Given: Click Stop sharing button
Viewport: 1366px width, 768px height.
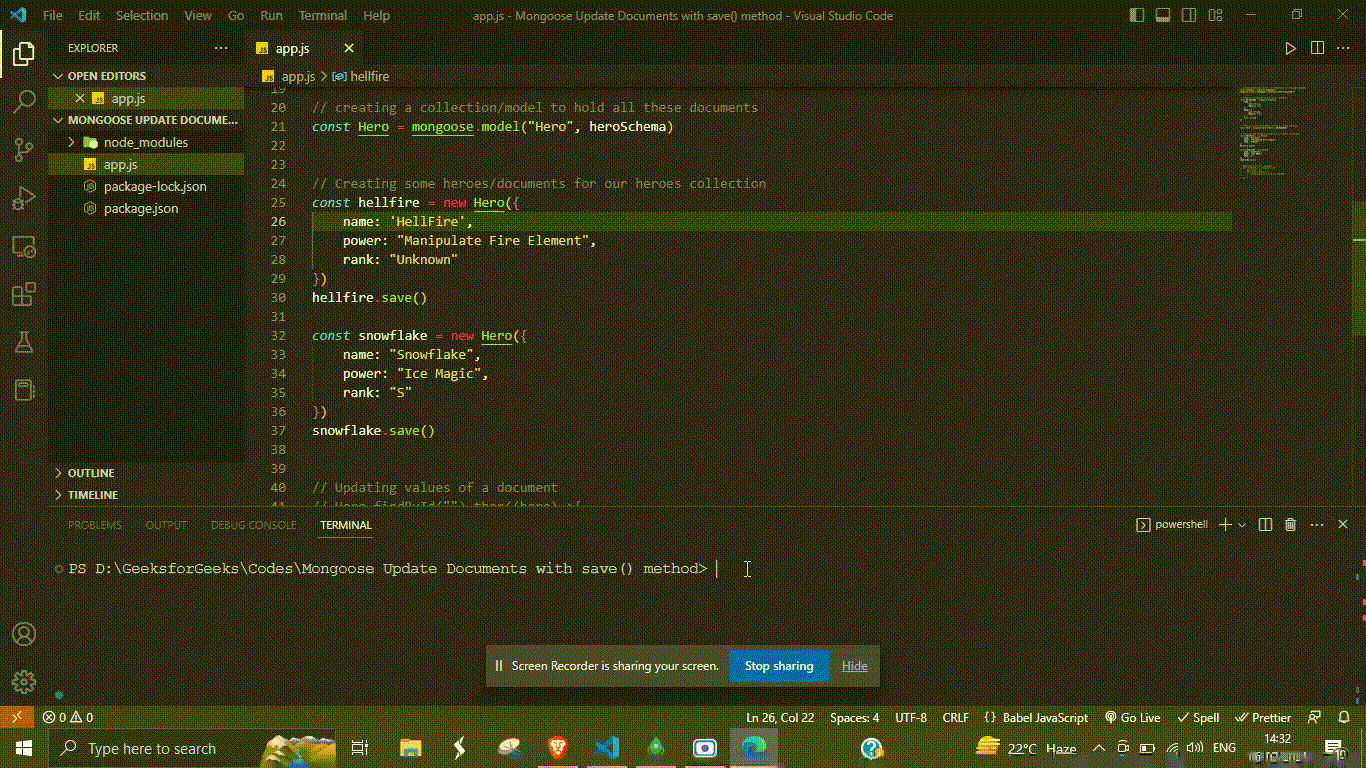Looking at the screenshot, I should 779,666.
